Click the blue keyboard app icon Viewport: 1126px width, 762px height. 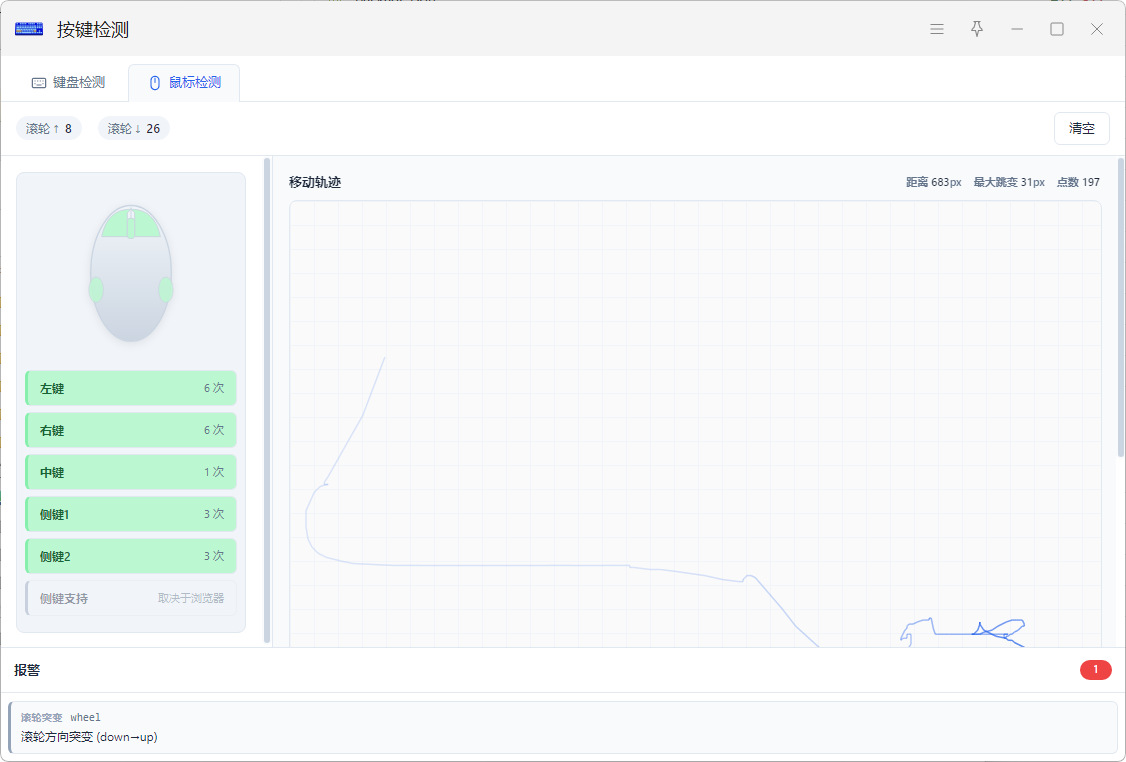(29, 29)
